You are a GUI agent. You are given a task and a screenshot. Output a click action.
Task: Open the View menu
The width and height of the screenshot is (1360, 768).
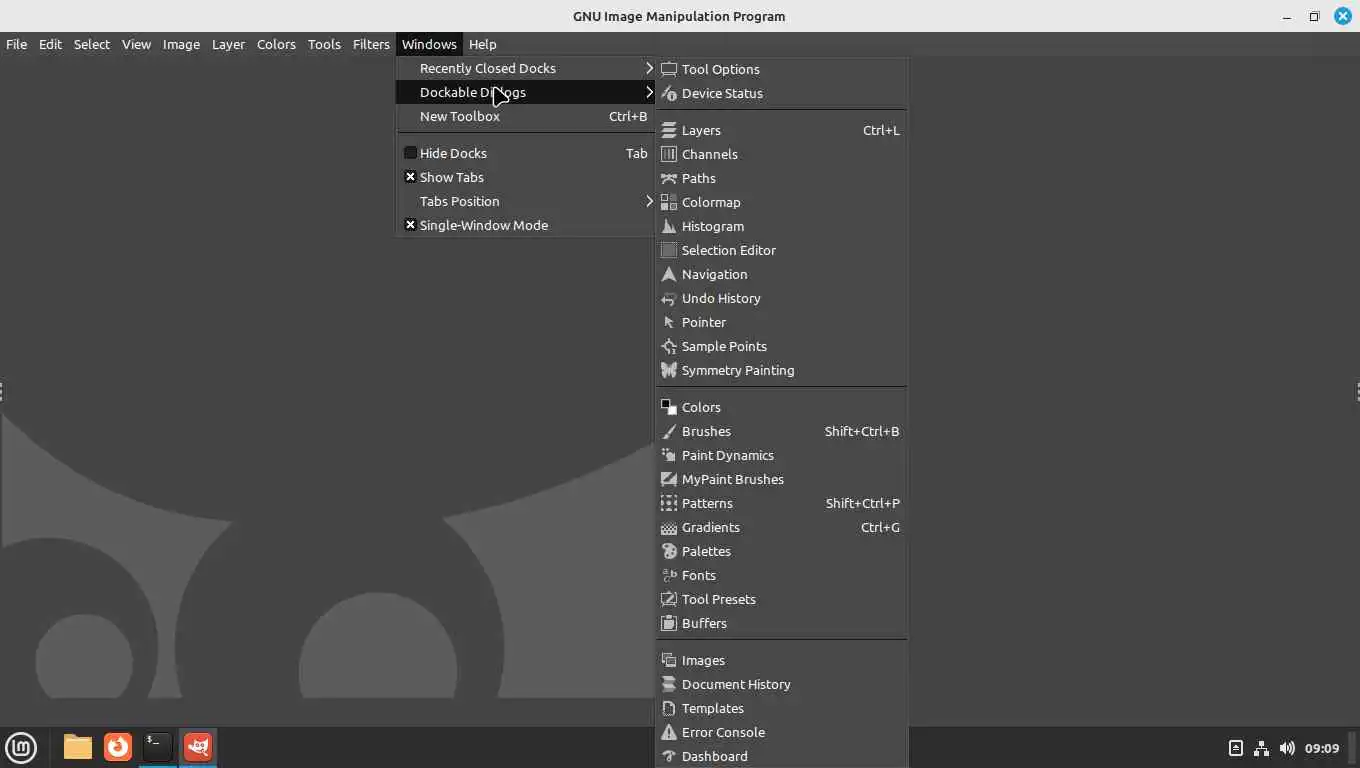[136, 44]
